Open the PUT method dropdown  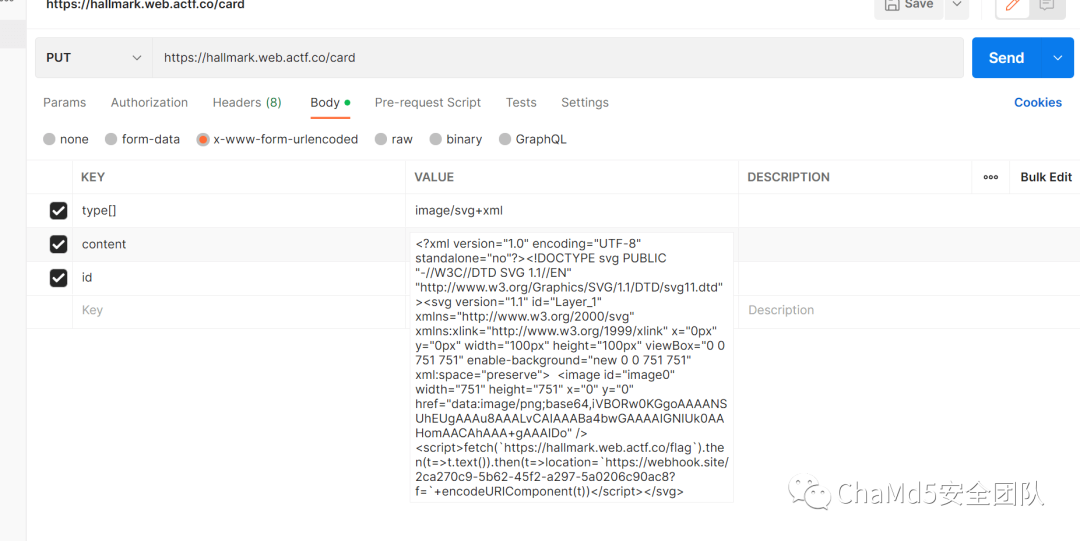pos(94,58)
